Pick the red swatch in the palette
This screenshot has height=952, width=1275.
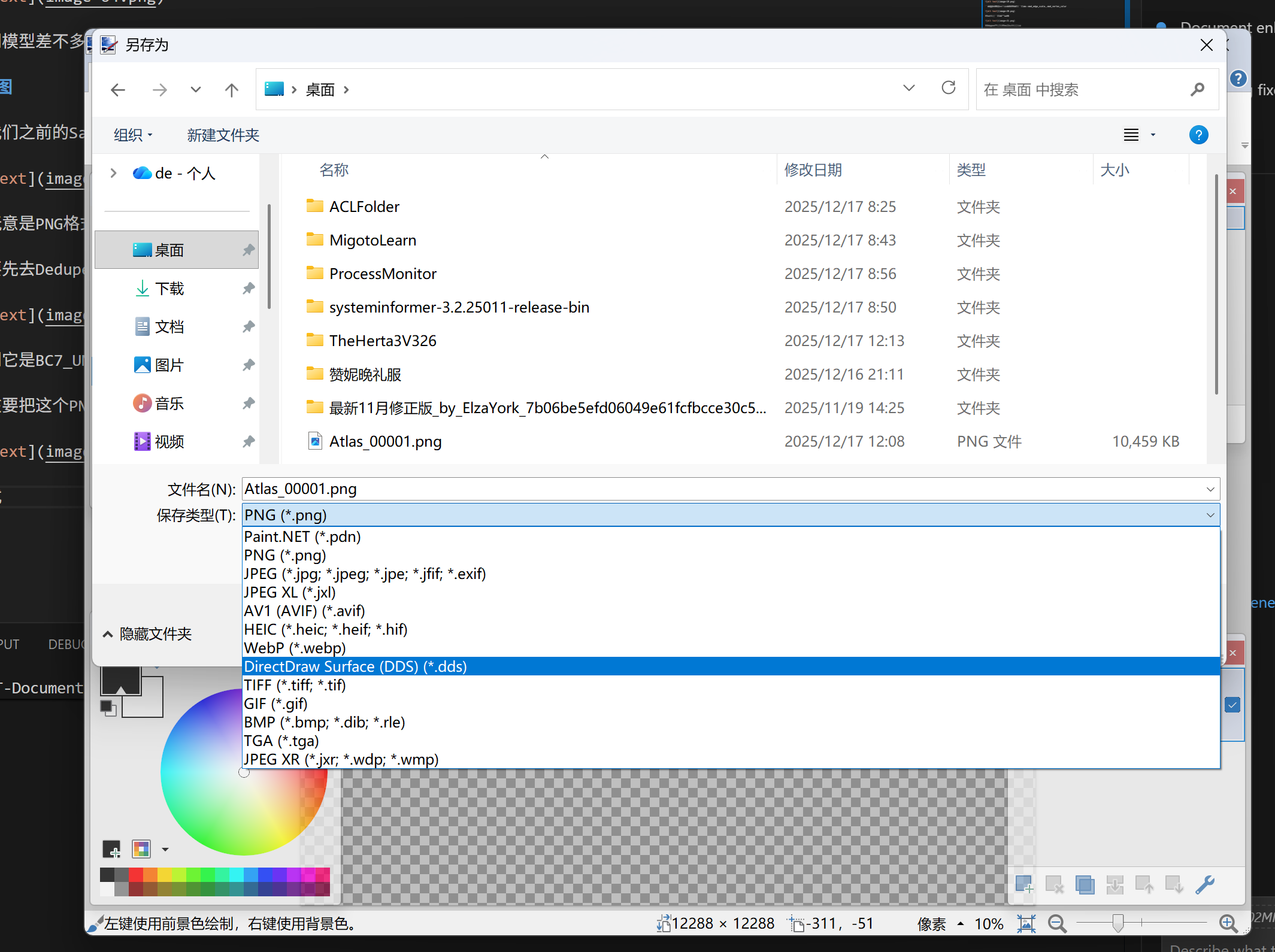coord(136,875)
